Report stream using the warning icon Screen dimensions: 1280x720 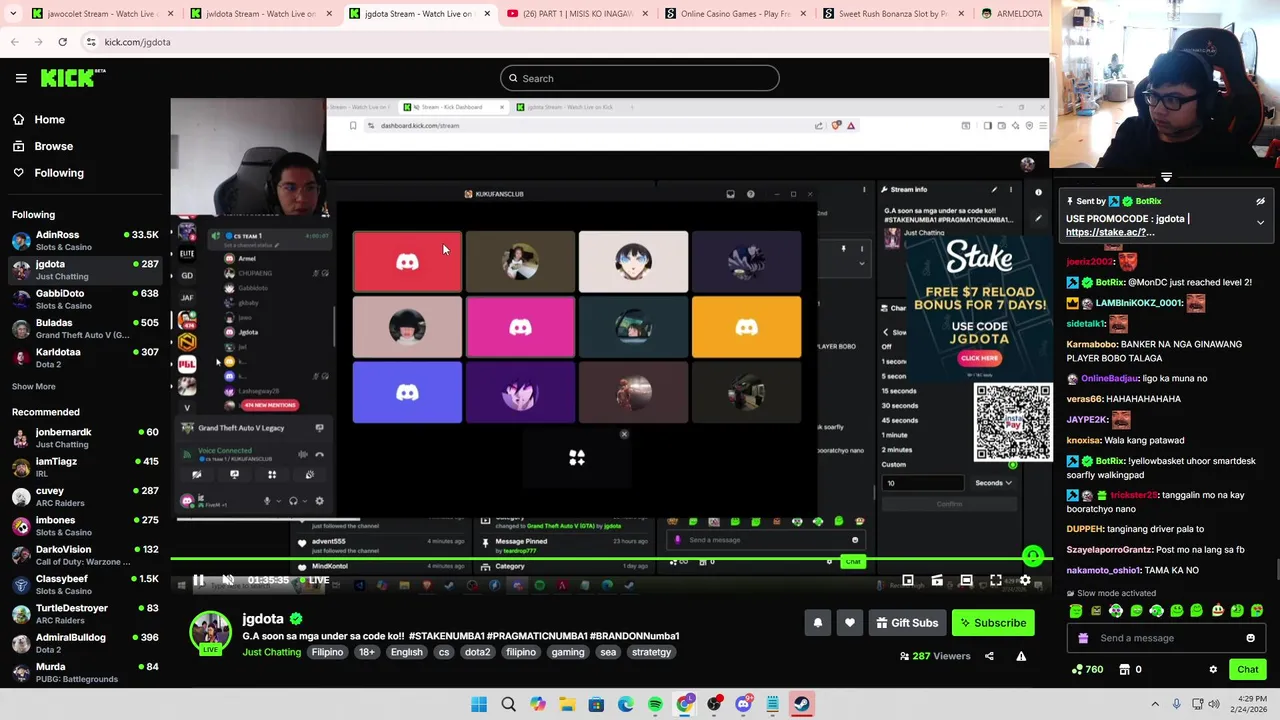(1021, 656)
